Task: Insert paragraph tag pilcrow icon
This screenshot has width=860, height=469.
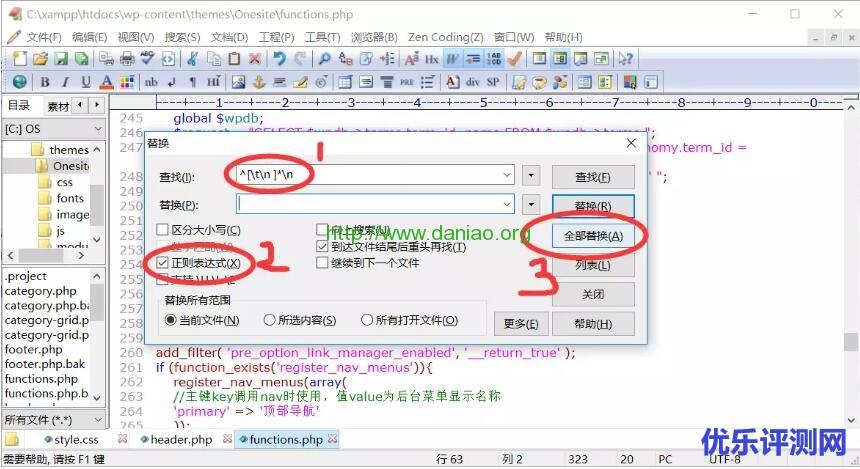Action: click(193, 82)
